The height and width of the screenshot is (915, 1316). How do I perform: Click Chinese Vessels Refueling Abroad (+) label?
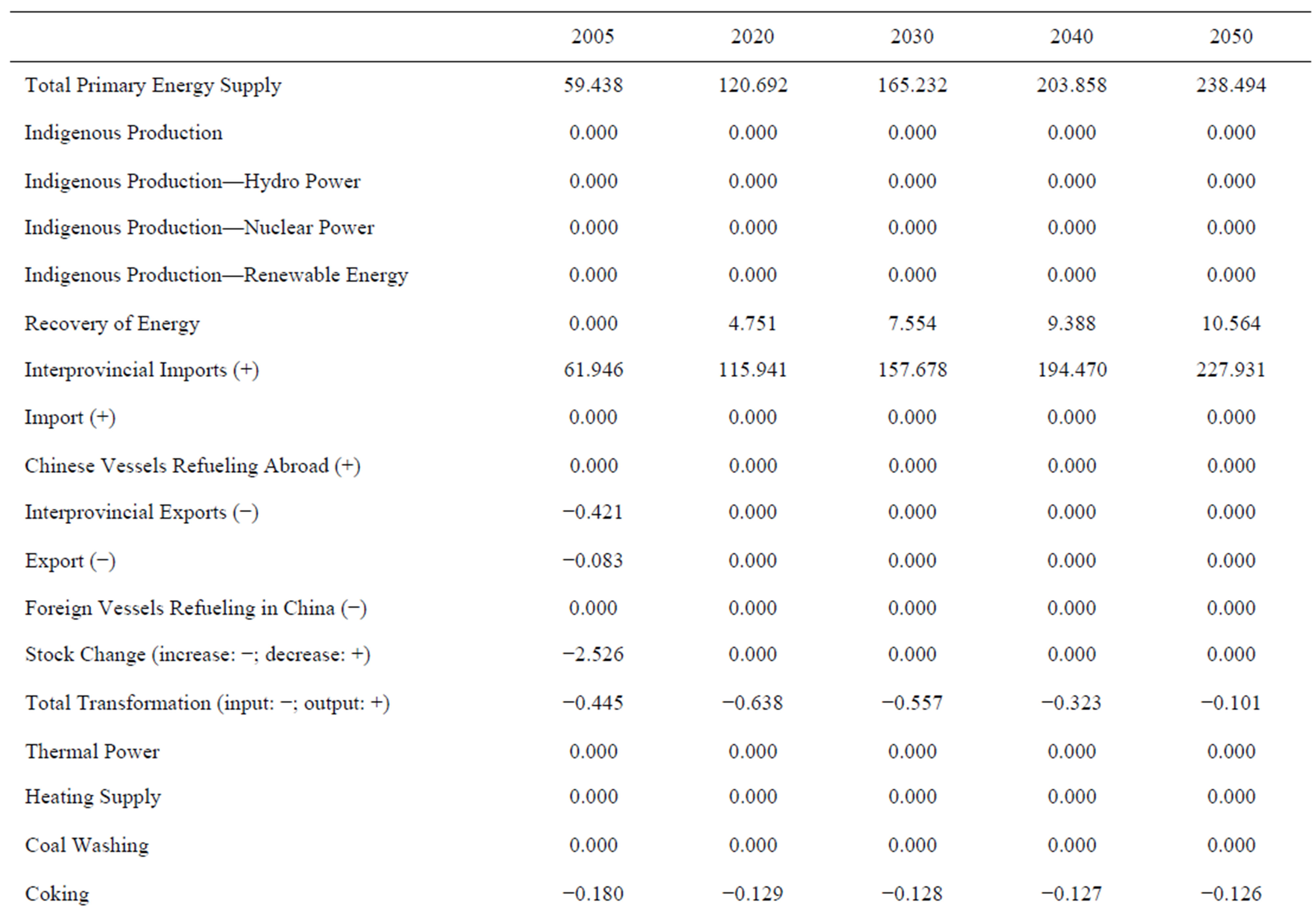coord(193,466)
